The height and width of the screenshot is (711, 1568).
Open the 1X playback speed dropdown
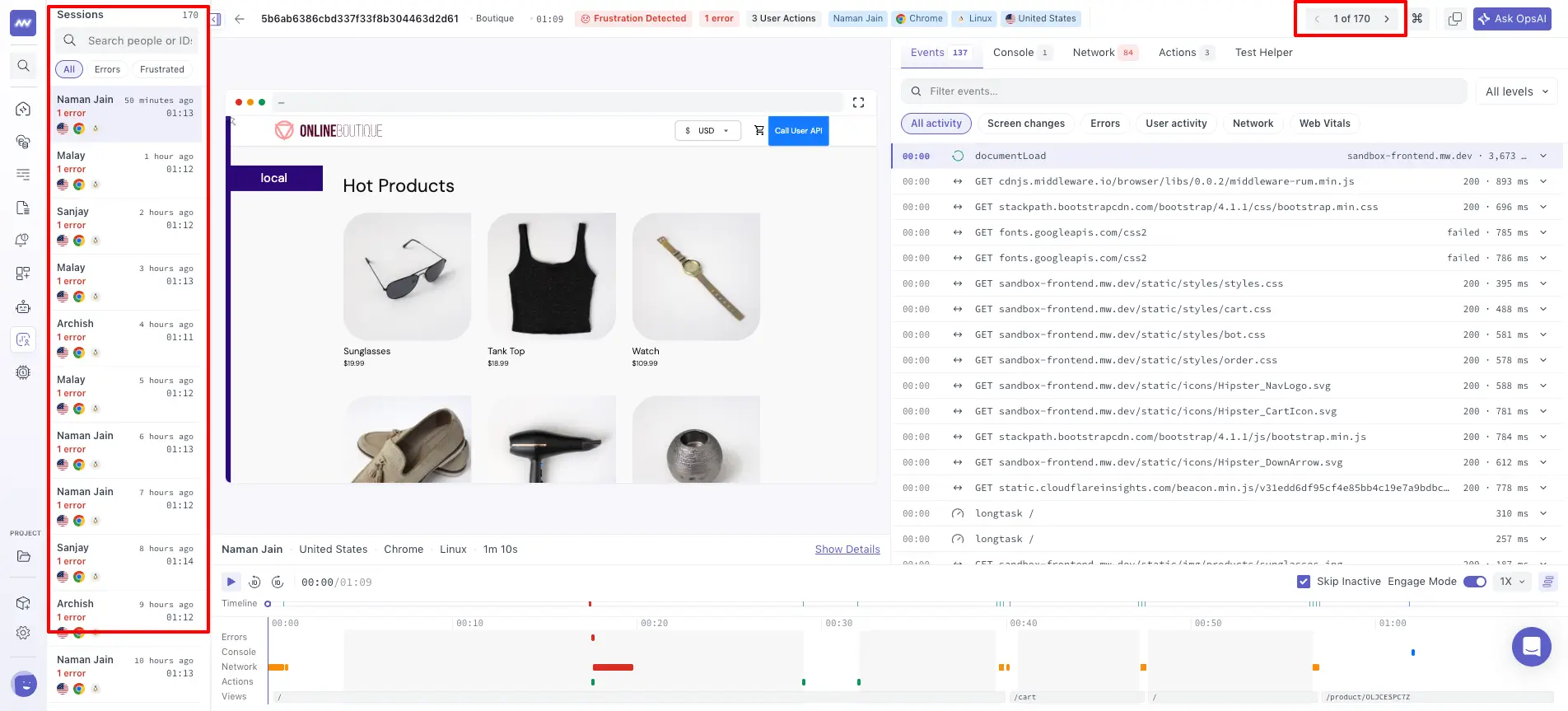click(1512, 582)
